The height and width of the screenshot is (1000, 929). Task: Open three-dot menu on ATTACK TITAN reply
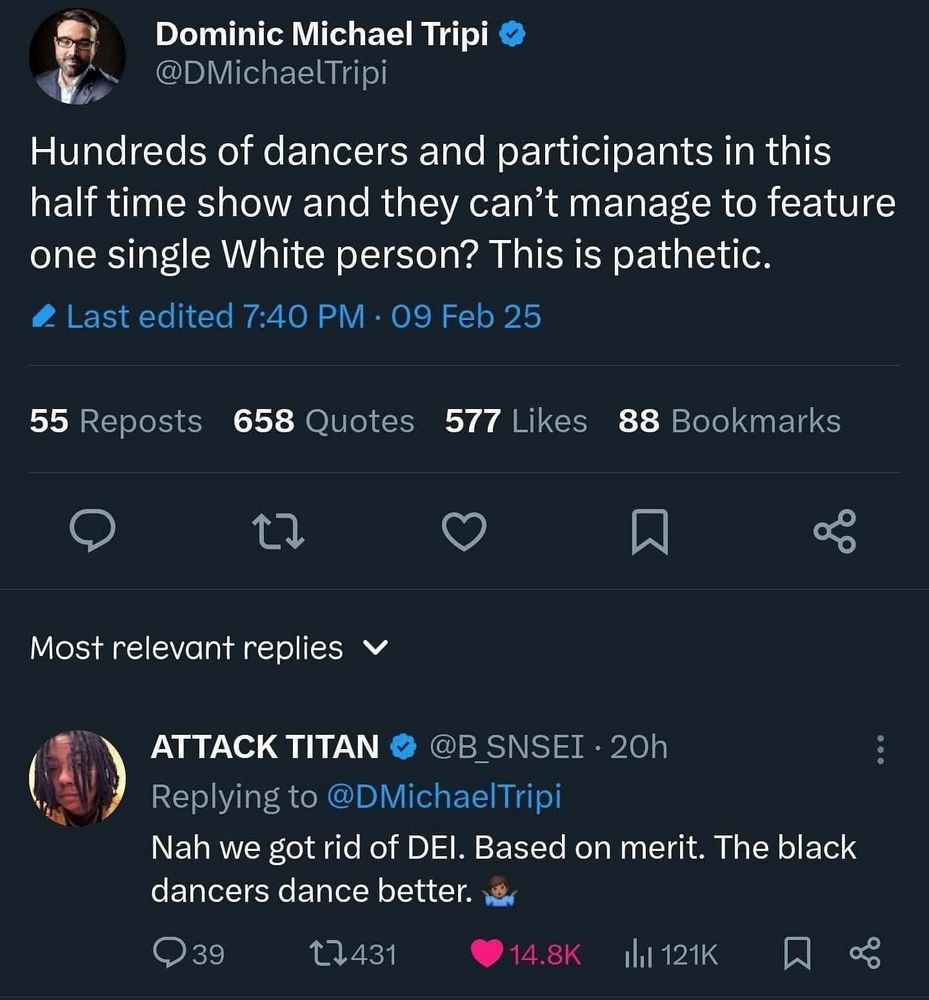click(880, 749)
